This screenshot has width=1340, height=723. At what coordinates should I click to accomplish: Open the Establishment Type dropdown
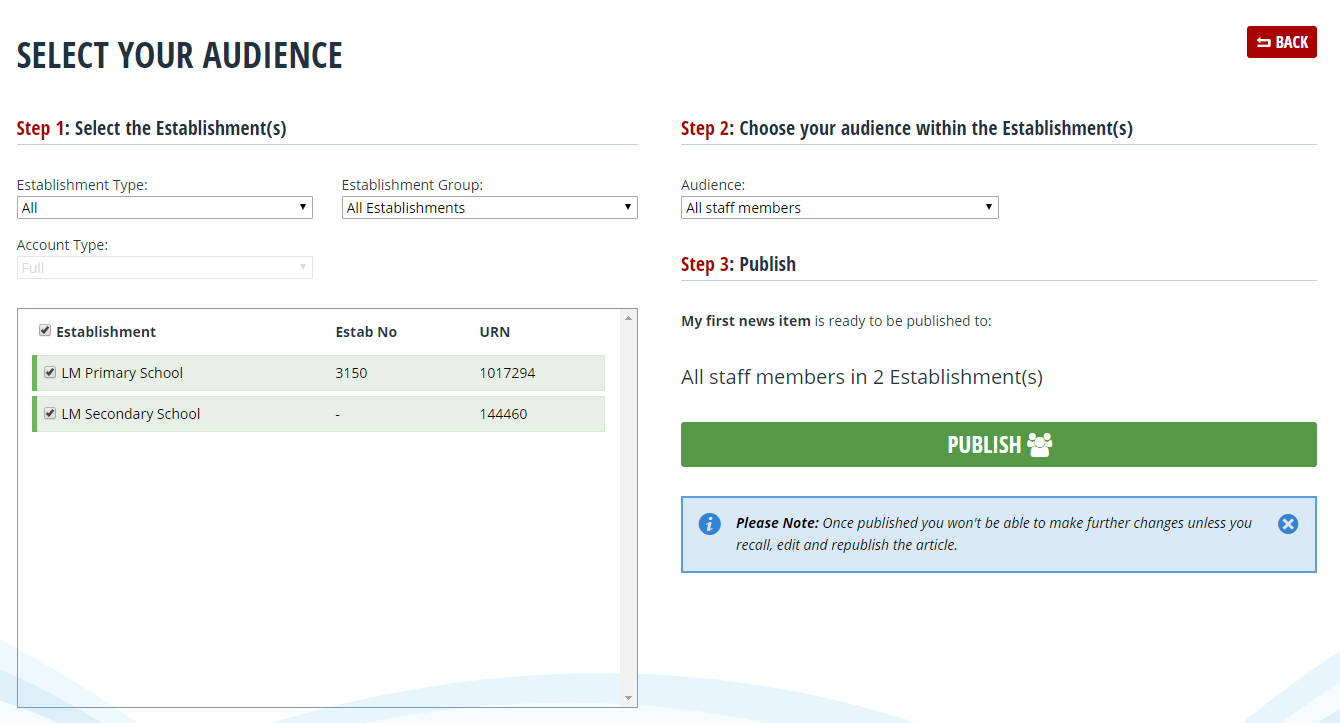[165, 207]
